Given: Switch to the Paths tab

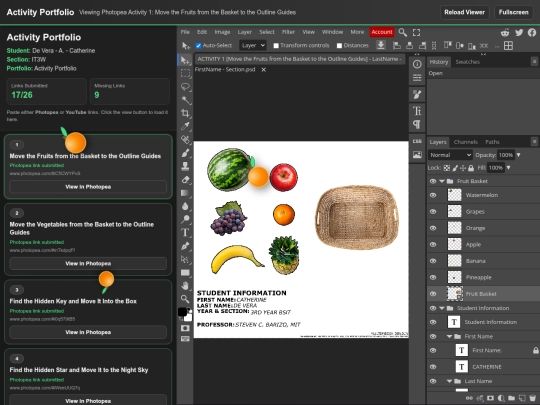Looking at the screenshot, I should tap(492, 142).
